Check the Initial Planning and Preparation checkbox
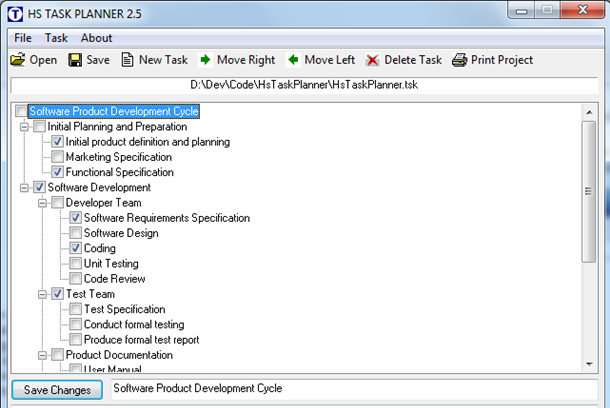 [x=39, y=126]
